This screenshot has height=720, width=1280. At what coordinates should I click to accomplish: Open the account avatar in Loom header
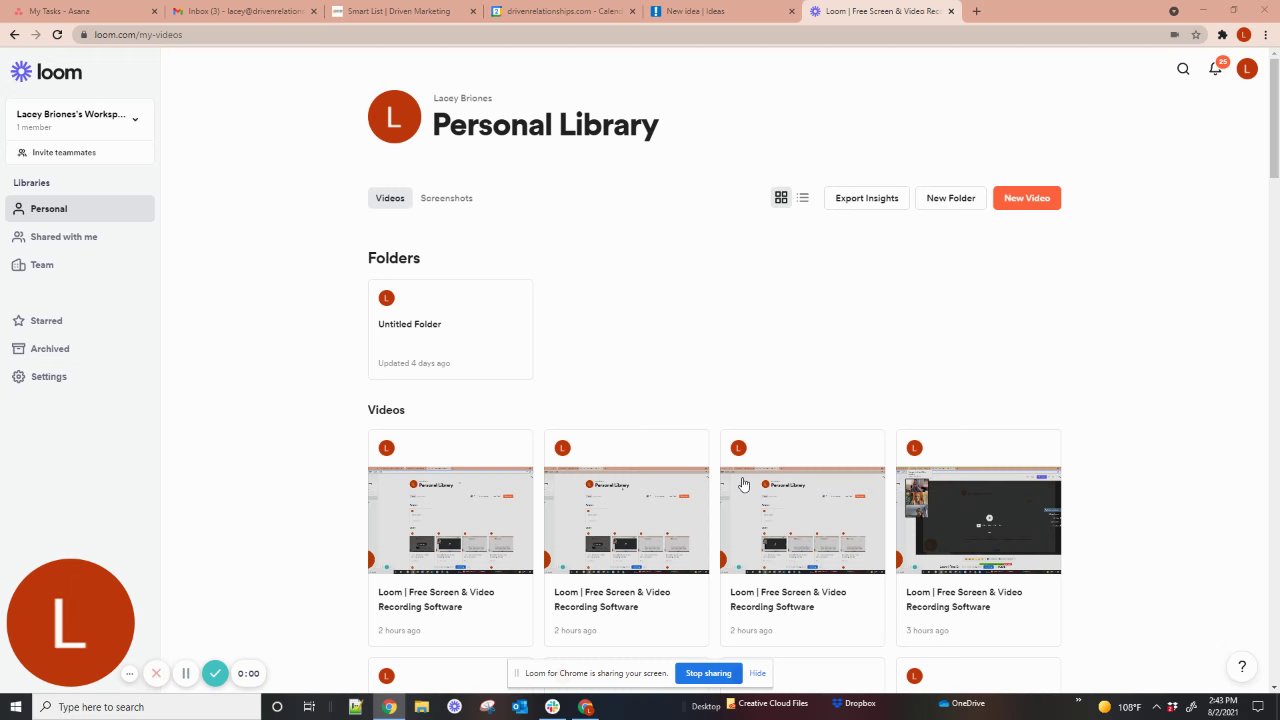[x=1246, y=69]
